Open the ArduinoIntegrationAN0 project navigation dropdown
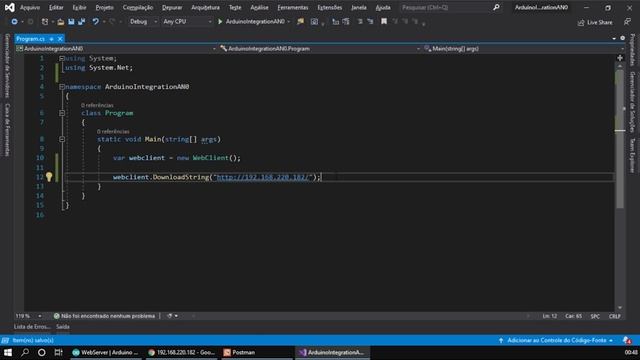The height and width of the screenshot is (360, 640). click(116, 49)
